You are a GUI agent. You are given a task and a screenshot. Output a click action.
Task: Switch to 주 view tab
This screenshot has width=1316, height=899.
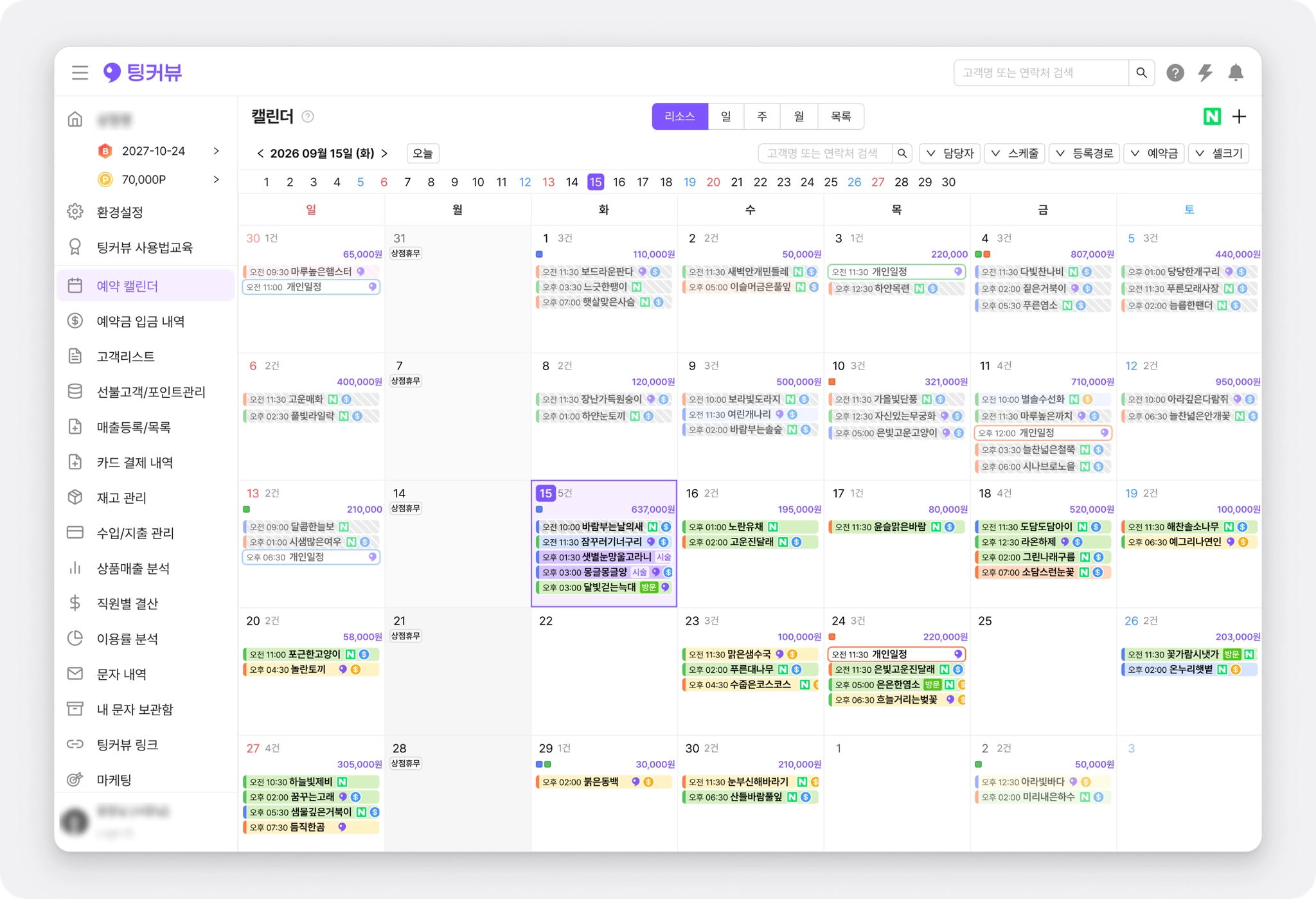click(762, 116)
